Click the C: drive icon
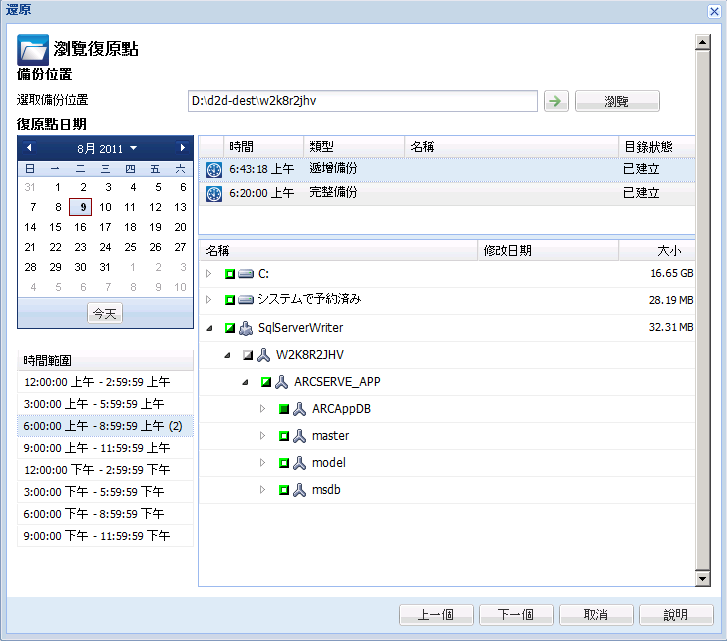This screenshot has width=727, height=641. click(246, 273)
